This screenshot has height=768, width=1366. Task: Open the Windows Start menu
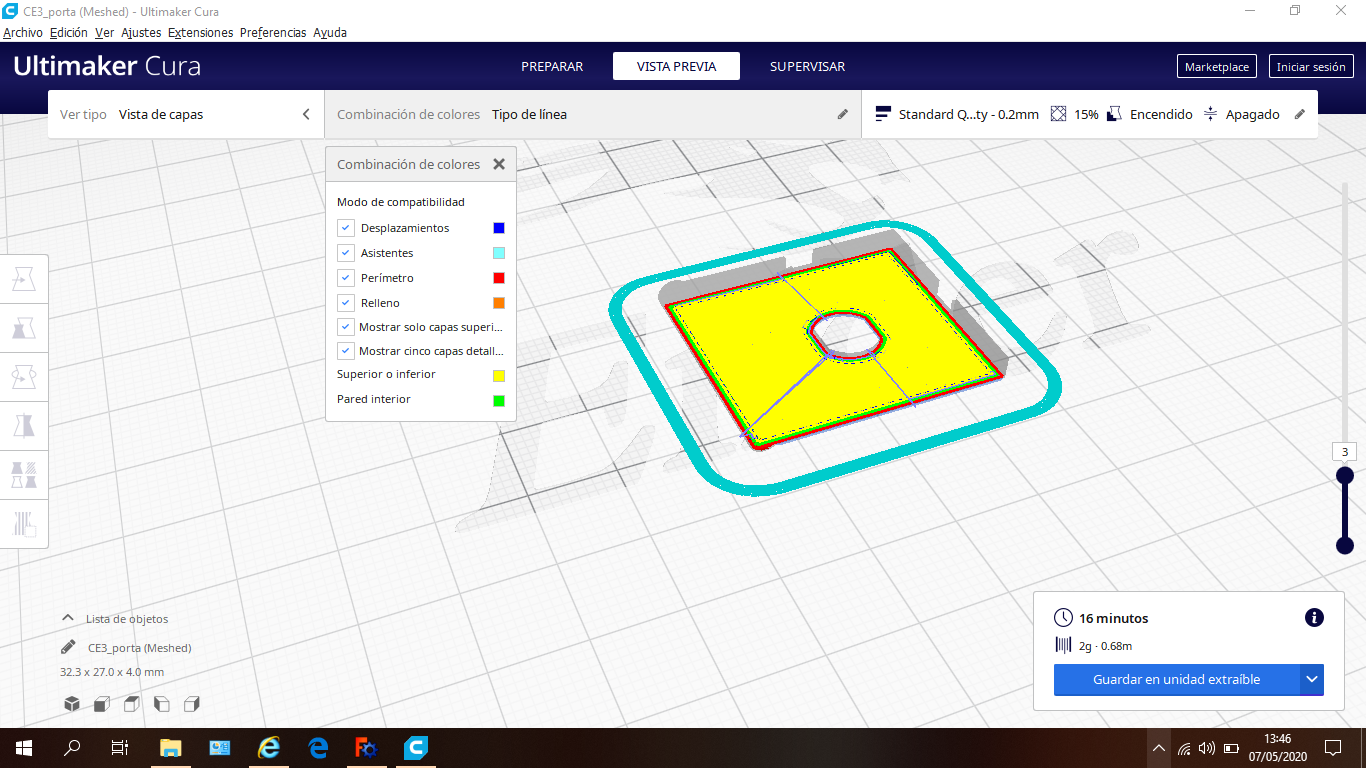(24, 747)
